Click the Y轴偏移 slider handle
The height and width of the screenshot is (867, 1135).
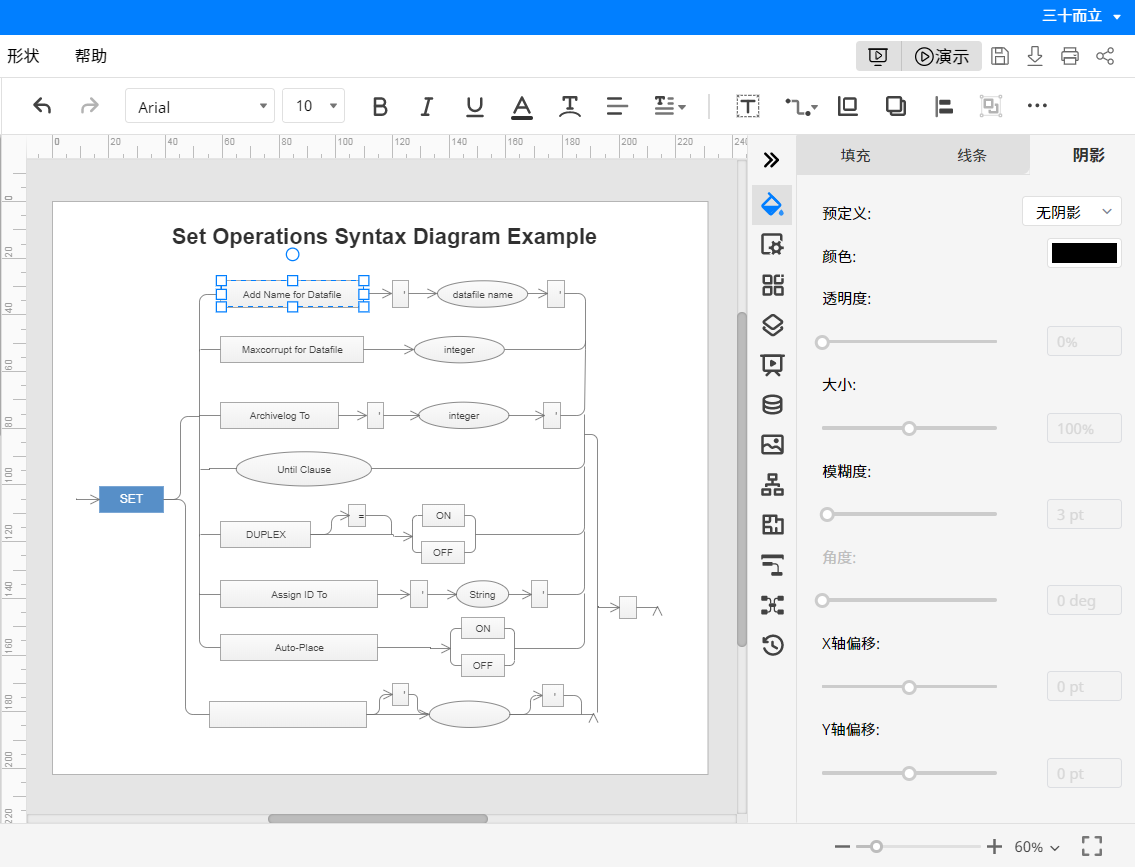pos(909,773)
